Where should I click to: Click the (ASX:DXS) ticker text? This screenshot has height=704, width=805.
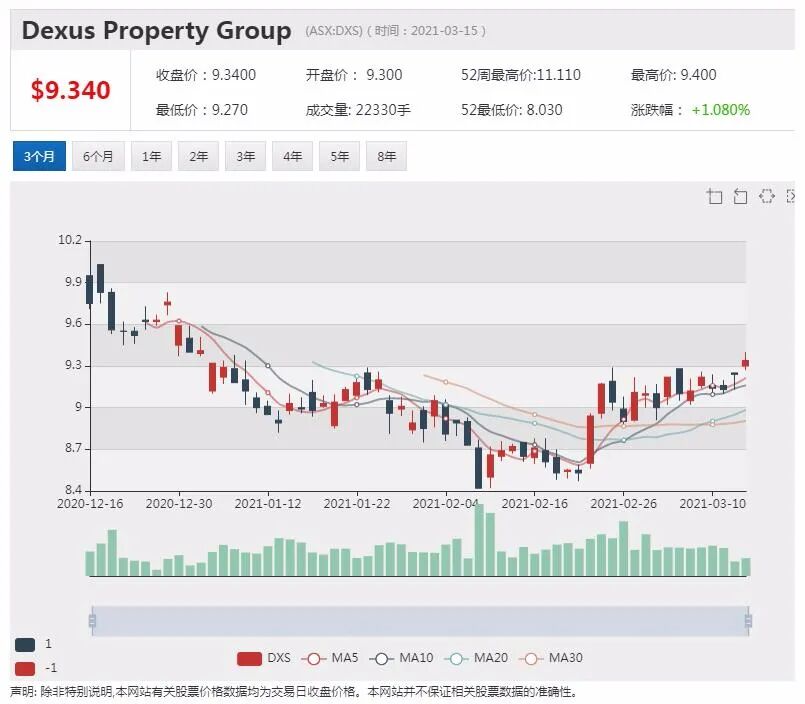click(334, 31)
